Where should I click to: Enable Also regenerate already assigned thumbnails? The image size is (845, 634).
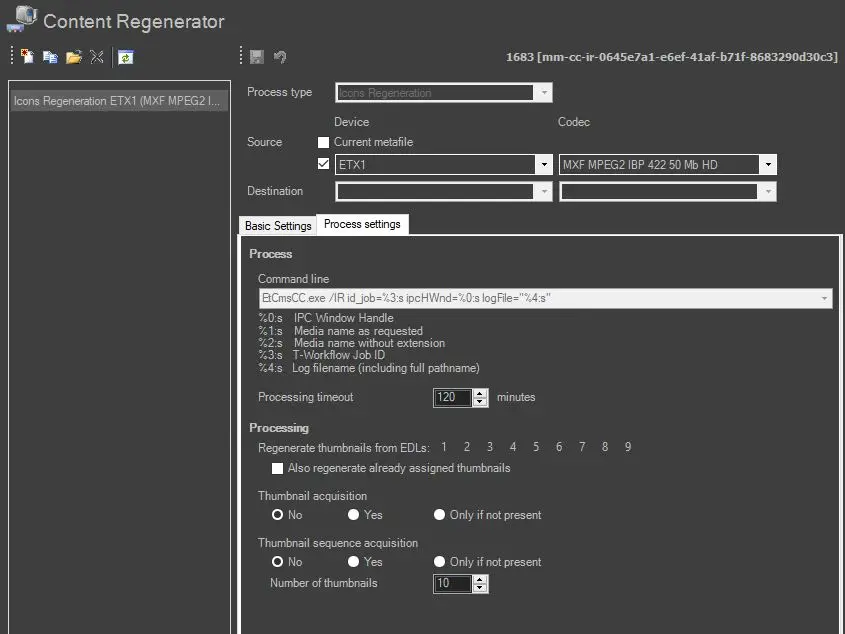[x=278, y=468]
